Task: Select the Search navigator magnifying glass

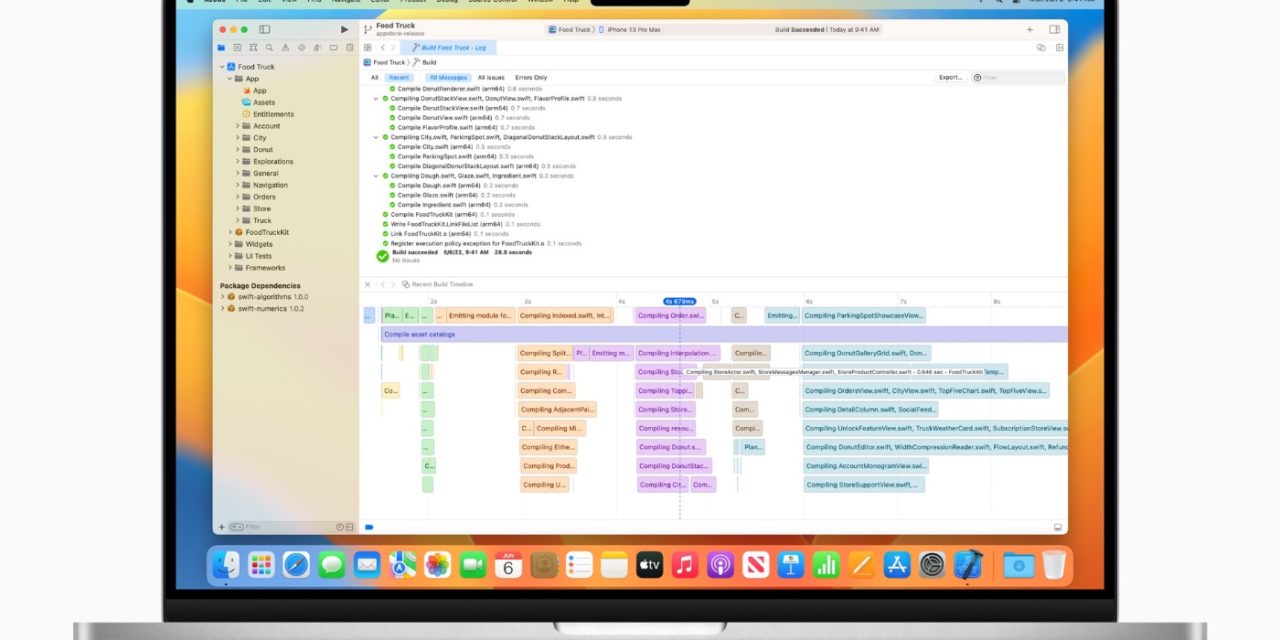Action: coord(270,48)
